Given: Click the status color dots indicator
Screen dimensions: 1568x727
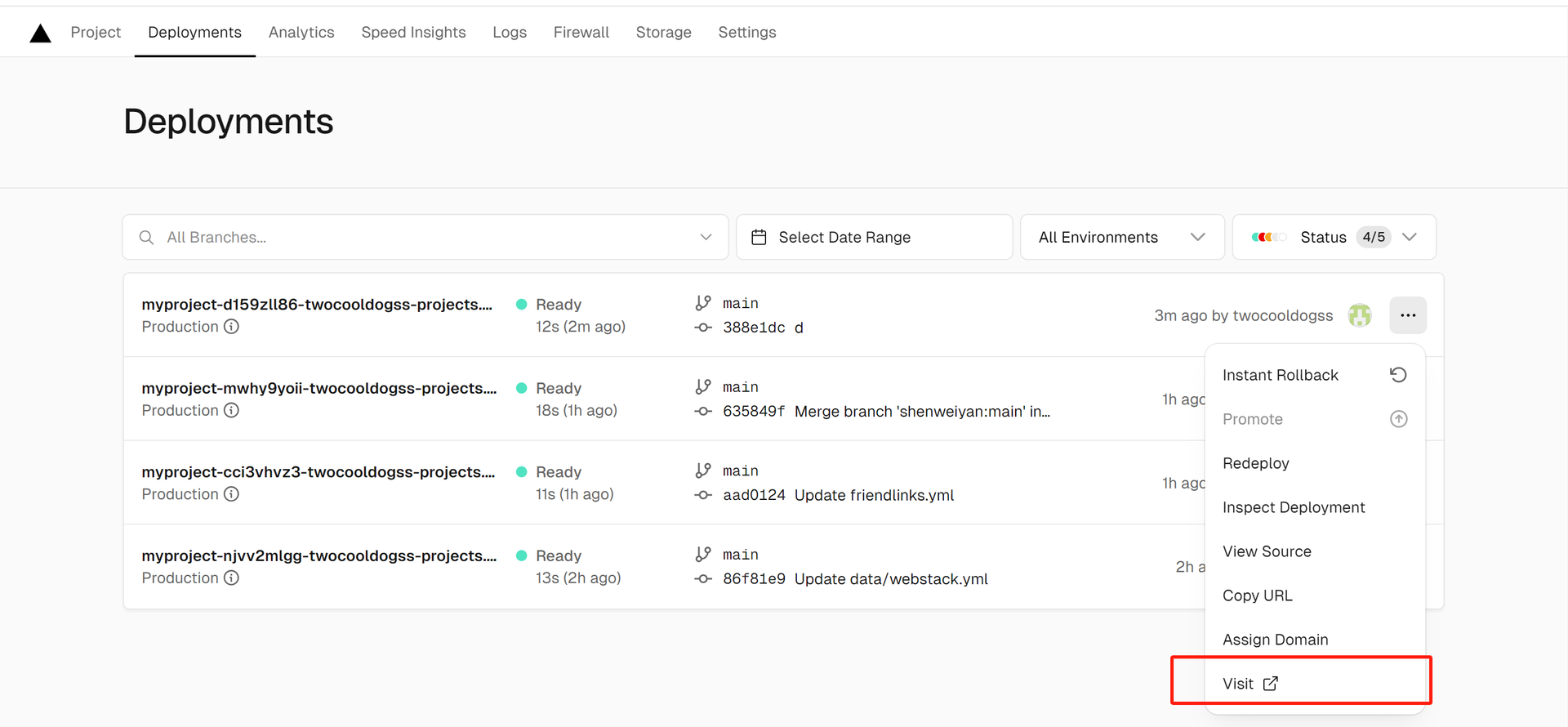Looking at the screenshot, I should coord(1268,238).
